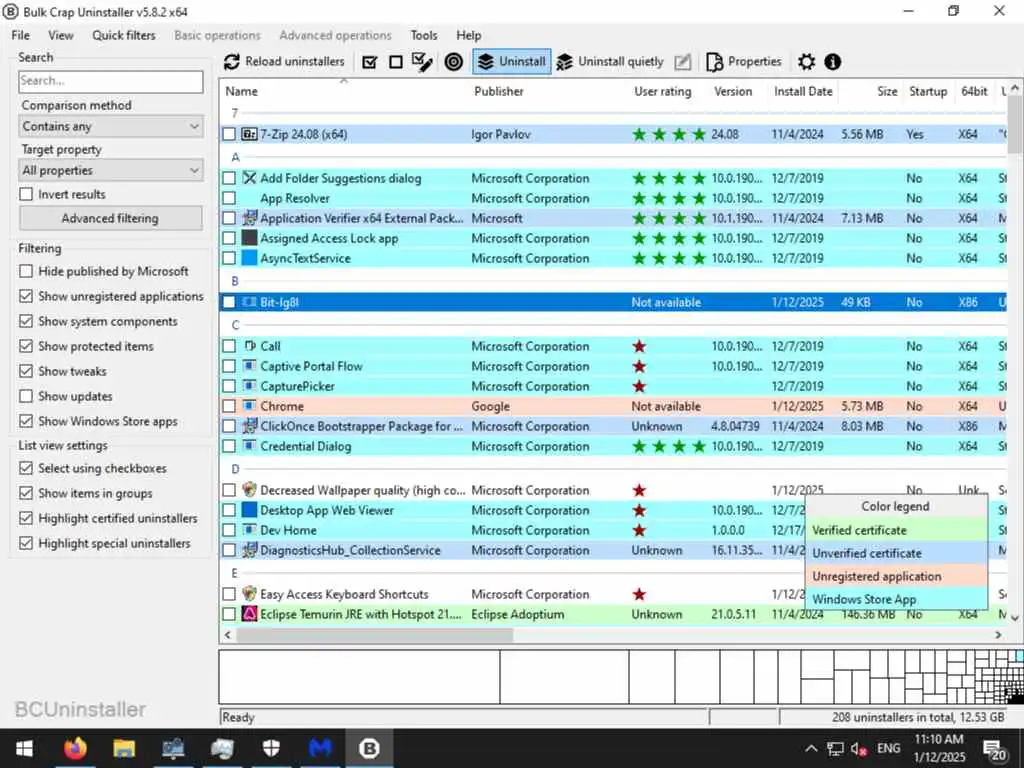Click the Application Verifier installer icon

(249, 218)
